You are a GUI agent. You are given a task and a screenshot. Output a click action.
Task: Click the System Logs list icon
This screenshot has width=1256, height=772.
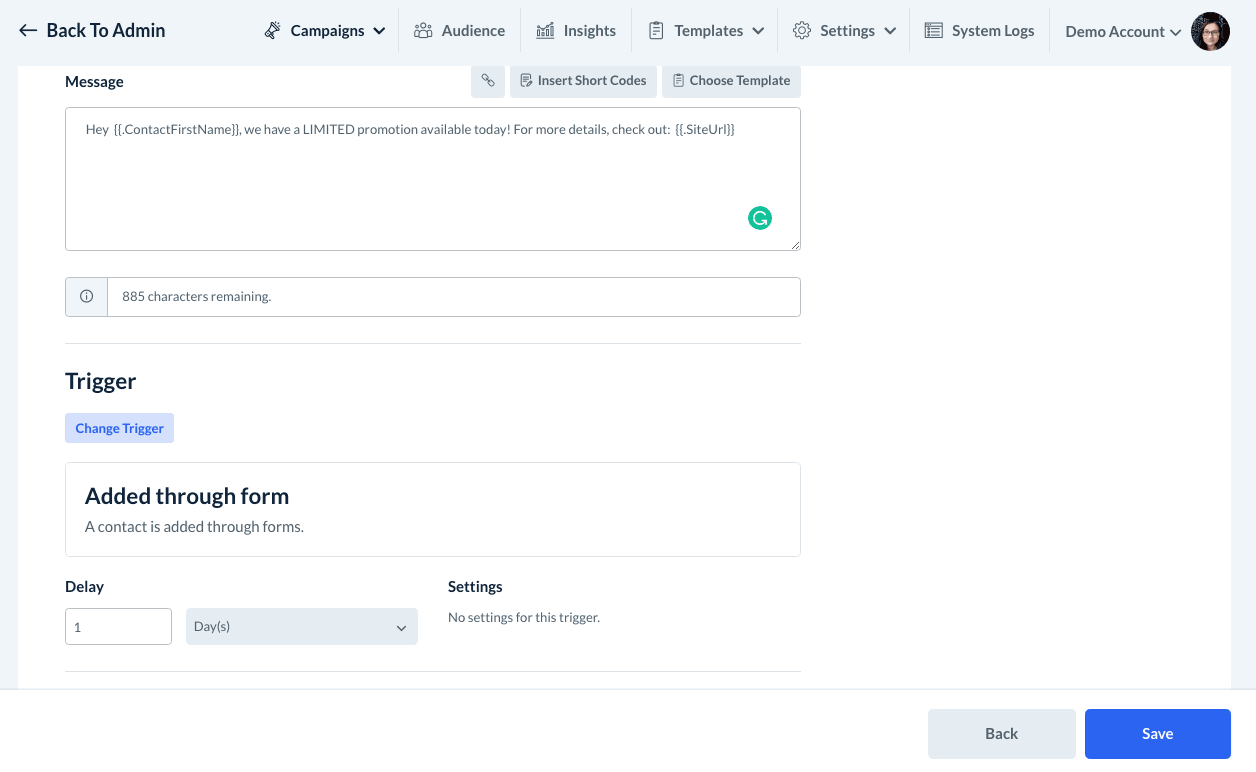tap(933, 31)
